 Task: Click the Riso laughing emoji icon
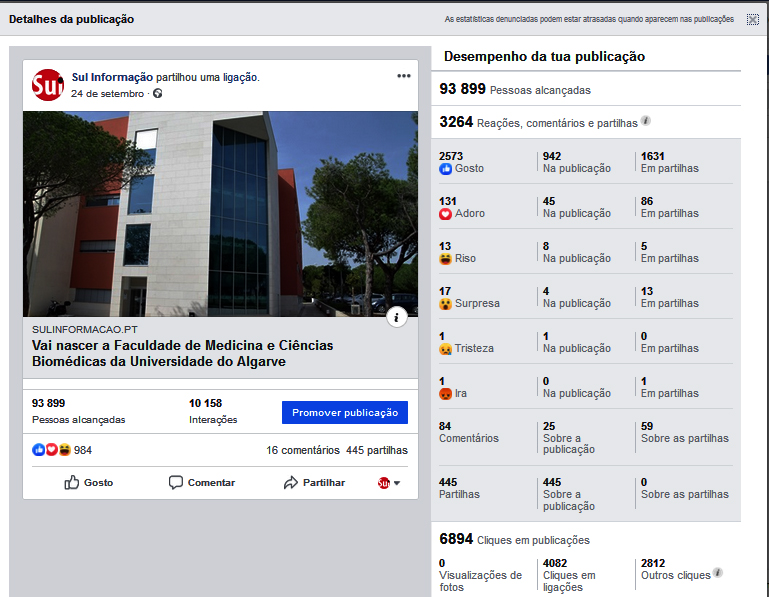click(x=445, y=259)
